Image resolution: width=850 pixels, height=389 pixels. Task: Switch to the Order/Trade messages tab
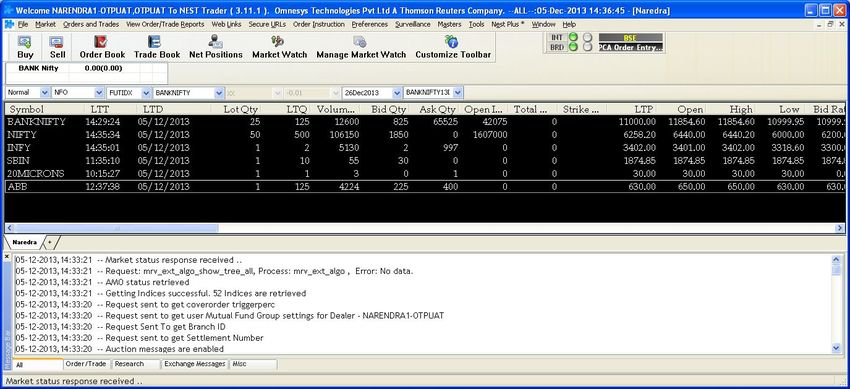coord(86,364)
